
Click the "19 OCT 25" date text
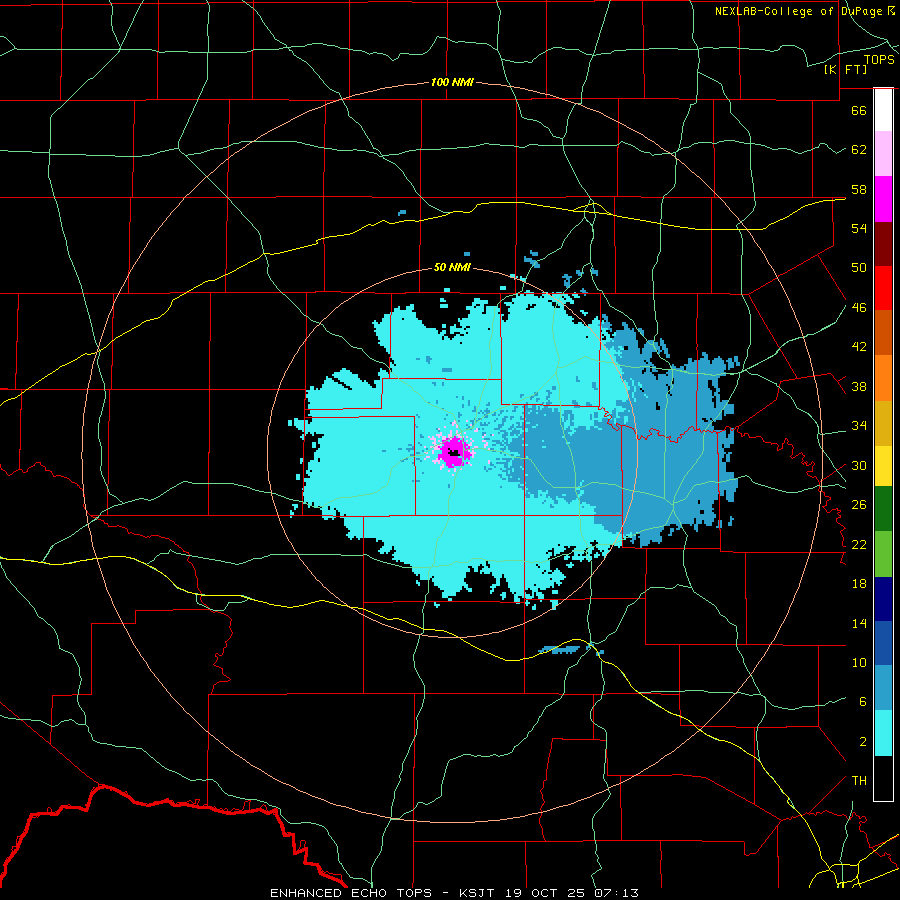tap(547, 893)
